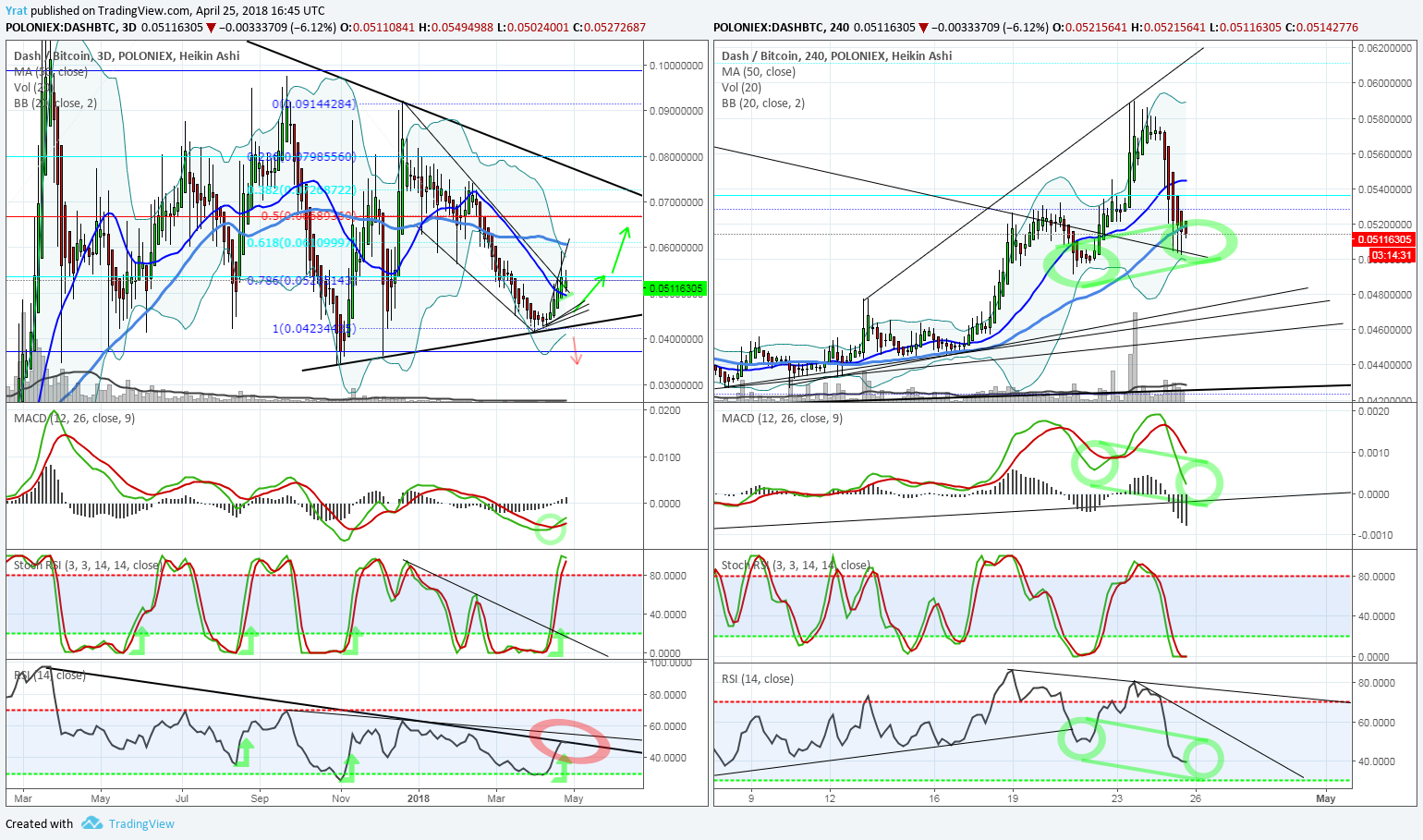The image size is (1423, 840).
Task: Click the red 0.05116305 price label on the 240 chart
Action: pyautogui.click(x=1384, y=239)
